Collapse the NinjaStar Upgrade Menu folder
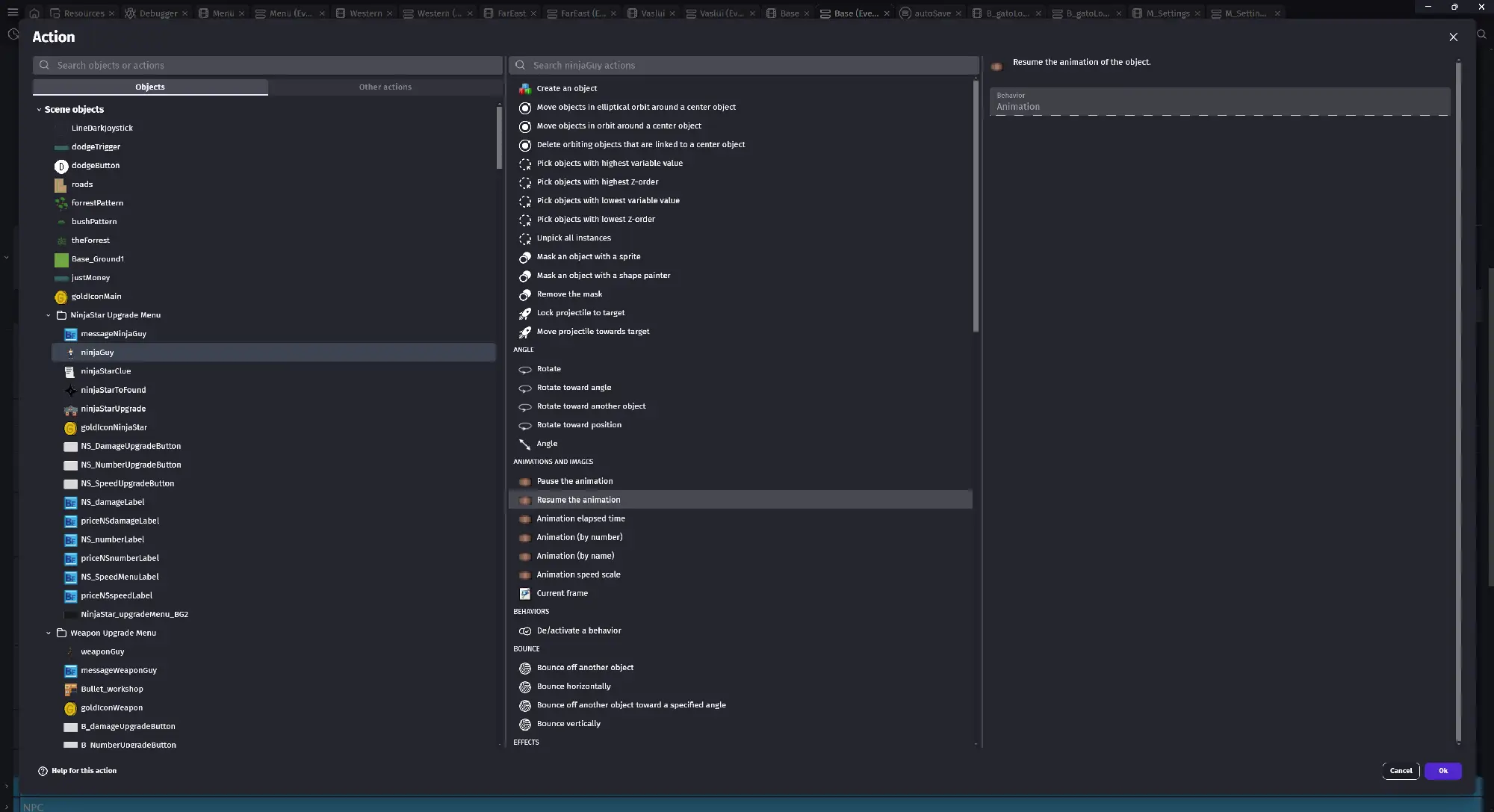This screenshot has height=812, width=1494. pyautogui.click(x=49, y=315)
